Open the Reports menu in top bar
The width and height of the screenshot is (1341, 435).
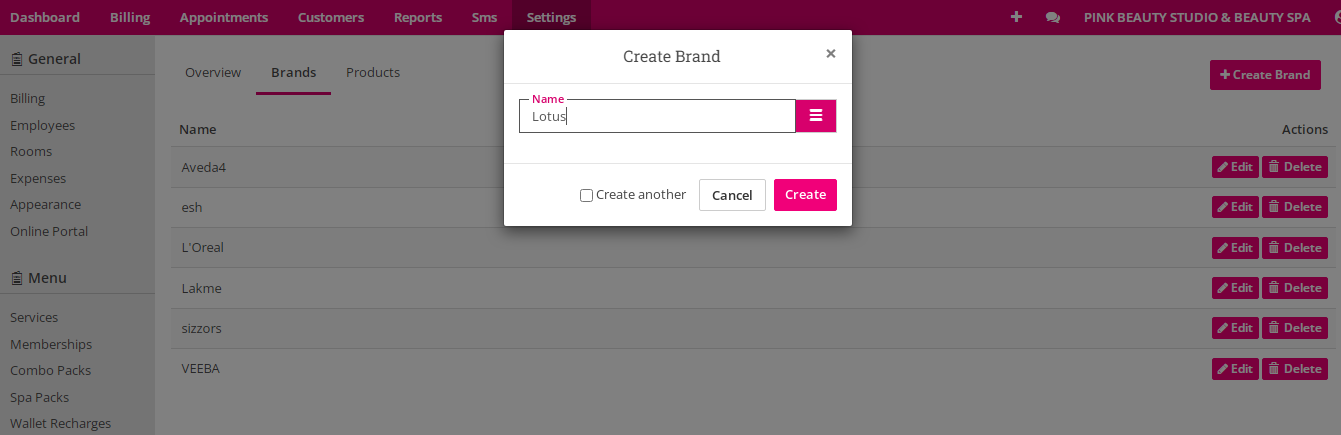[418, 17]
